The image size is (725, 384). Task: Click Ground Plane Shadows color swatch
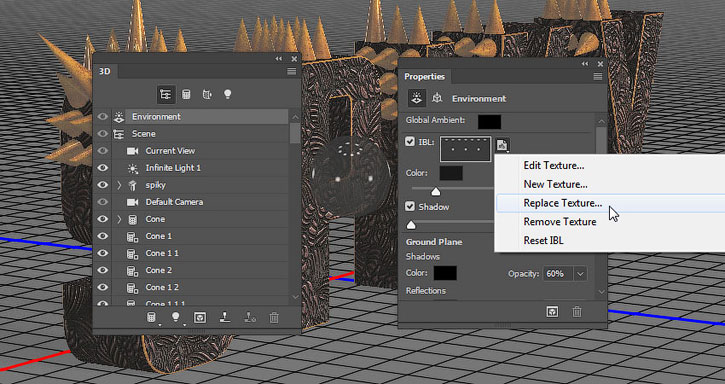tap(445, 273)
